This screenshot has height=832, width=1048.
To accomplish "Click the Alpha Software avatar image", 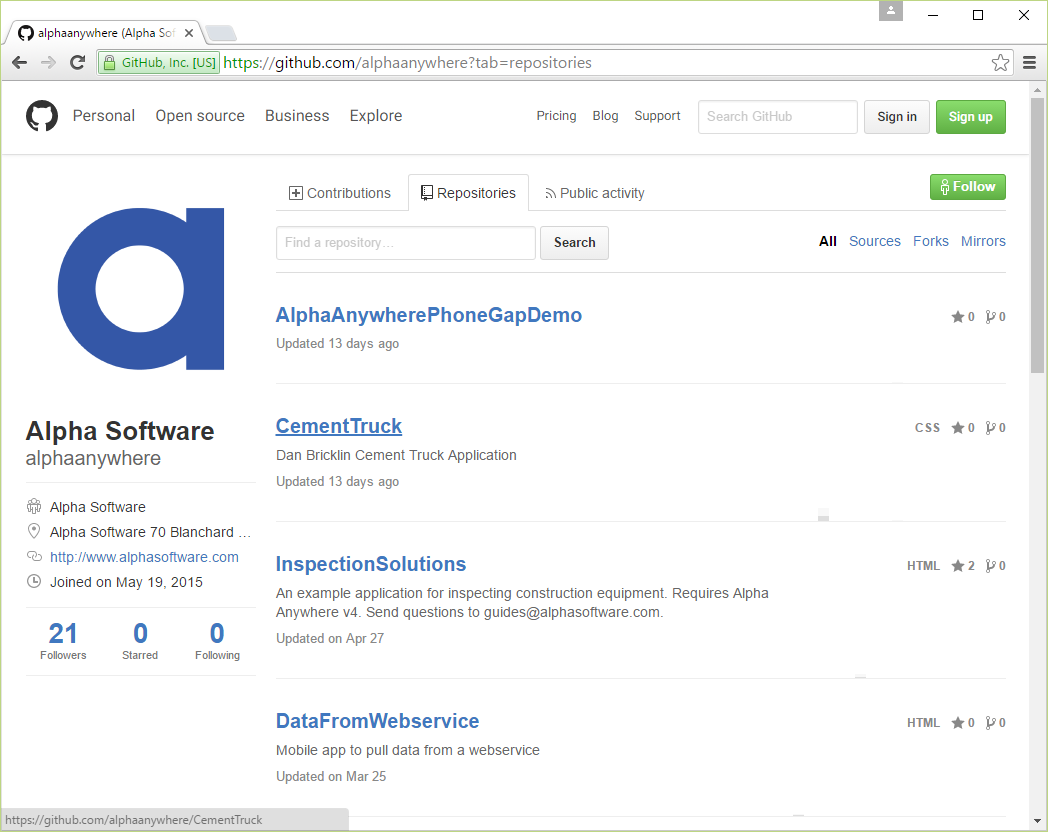I will coord(141,289).
